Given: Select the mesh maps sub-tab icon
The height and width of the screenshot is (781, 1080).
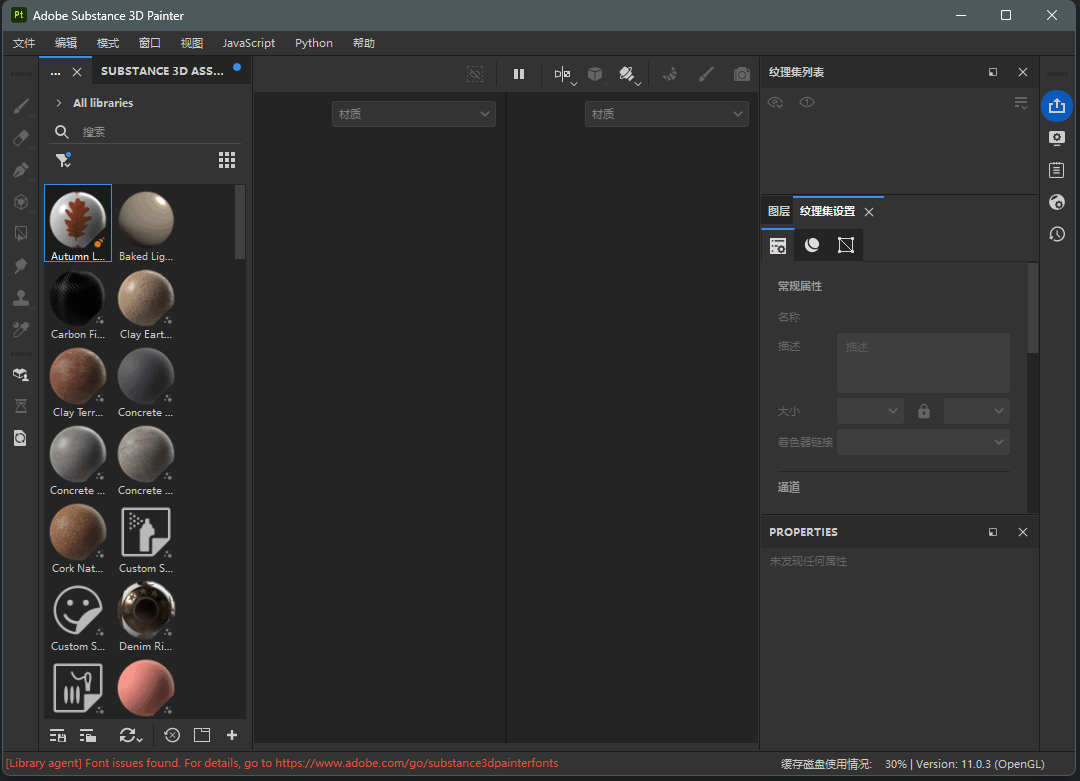Looking at the screenshot, I should click(x=812, y=245).
